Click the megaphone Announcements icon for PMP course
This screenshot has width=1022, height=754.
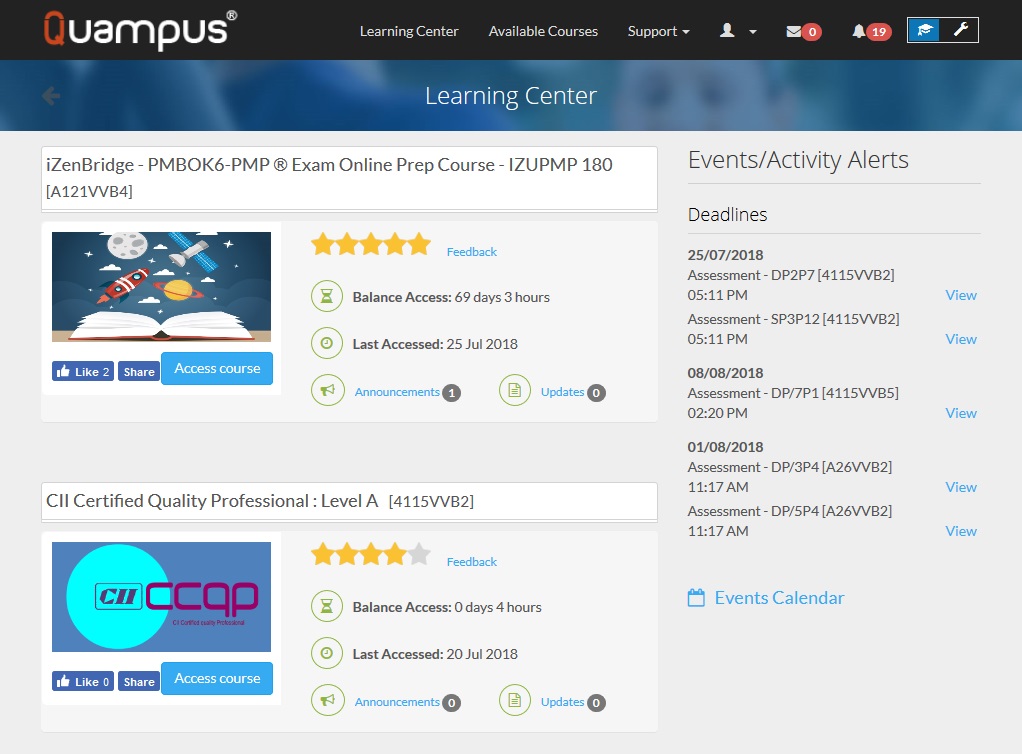(326, 391)
